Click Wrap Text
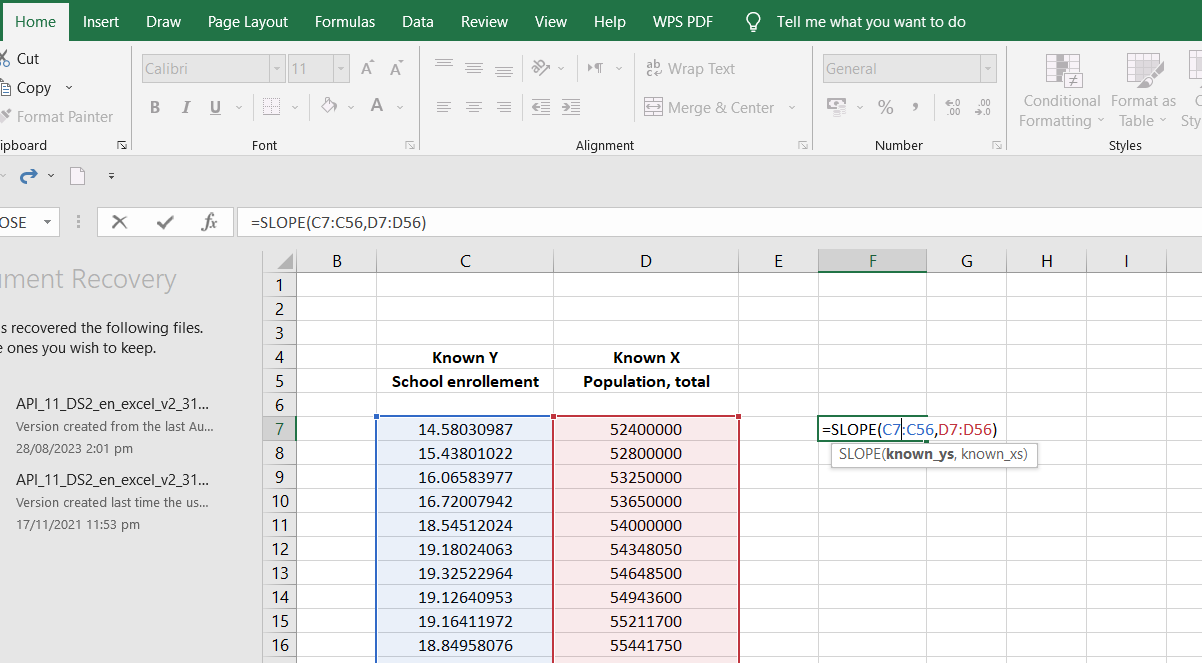The image size is (1202, 663). (x=690, y=68)
